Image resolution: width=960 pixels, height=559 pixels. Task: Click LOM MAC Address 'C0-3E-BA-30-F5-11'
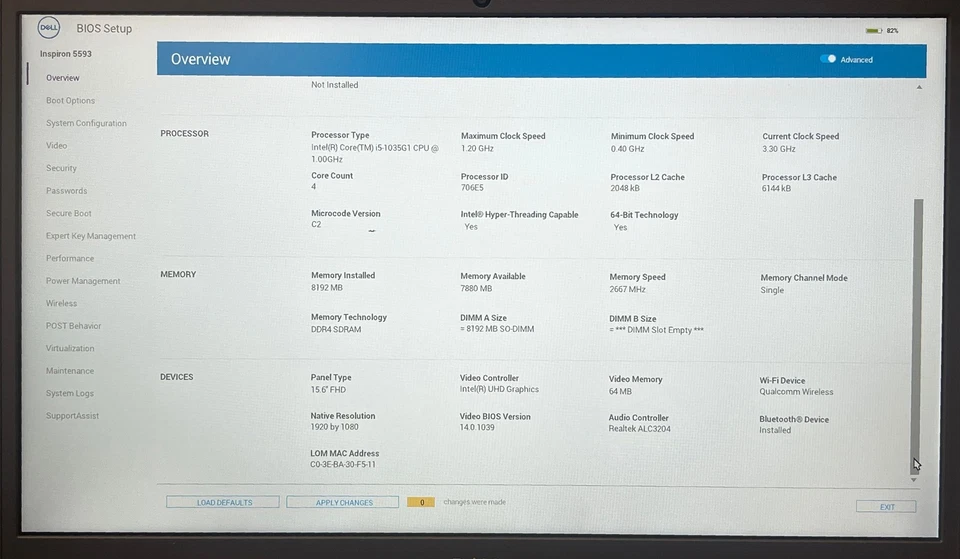pyautogui.click(x=343, y=465)
